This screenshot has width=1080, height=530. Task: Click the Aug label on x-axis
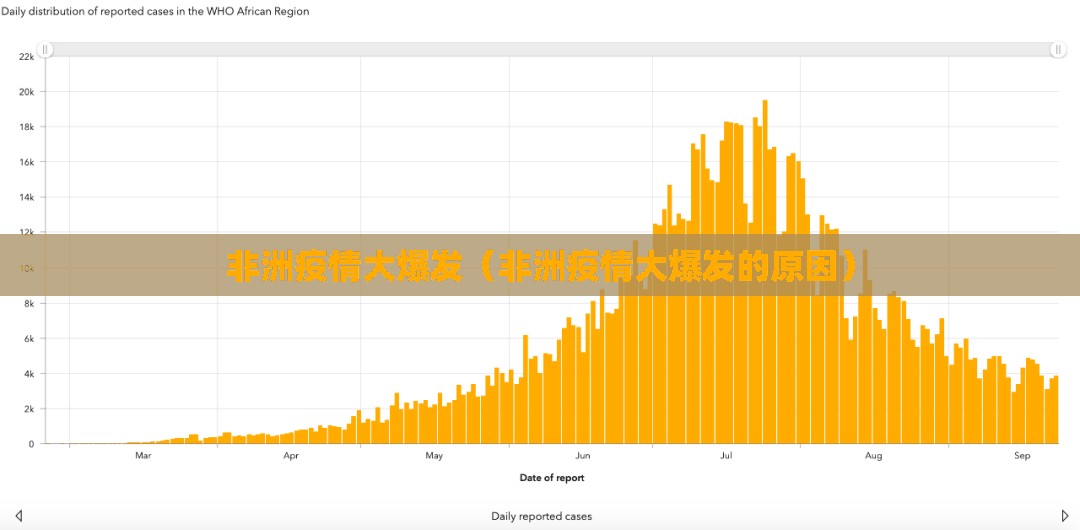873,456
